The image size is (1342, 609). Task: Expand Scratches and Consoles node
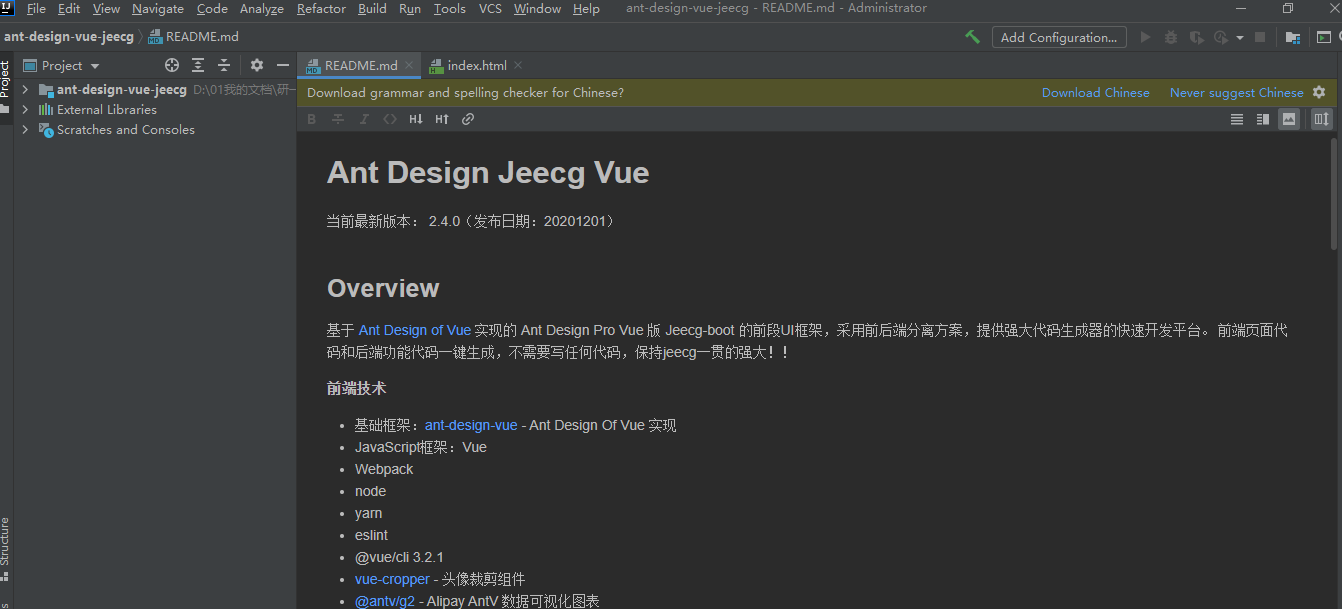[x=25, y=129]
